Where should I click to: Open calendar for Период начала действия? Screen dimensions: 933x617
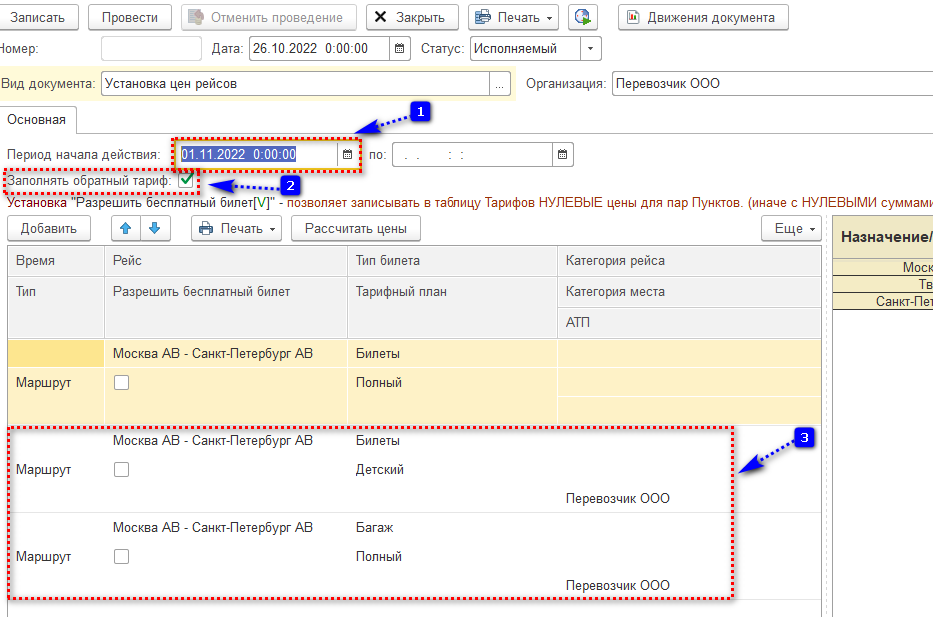(348, 154)
